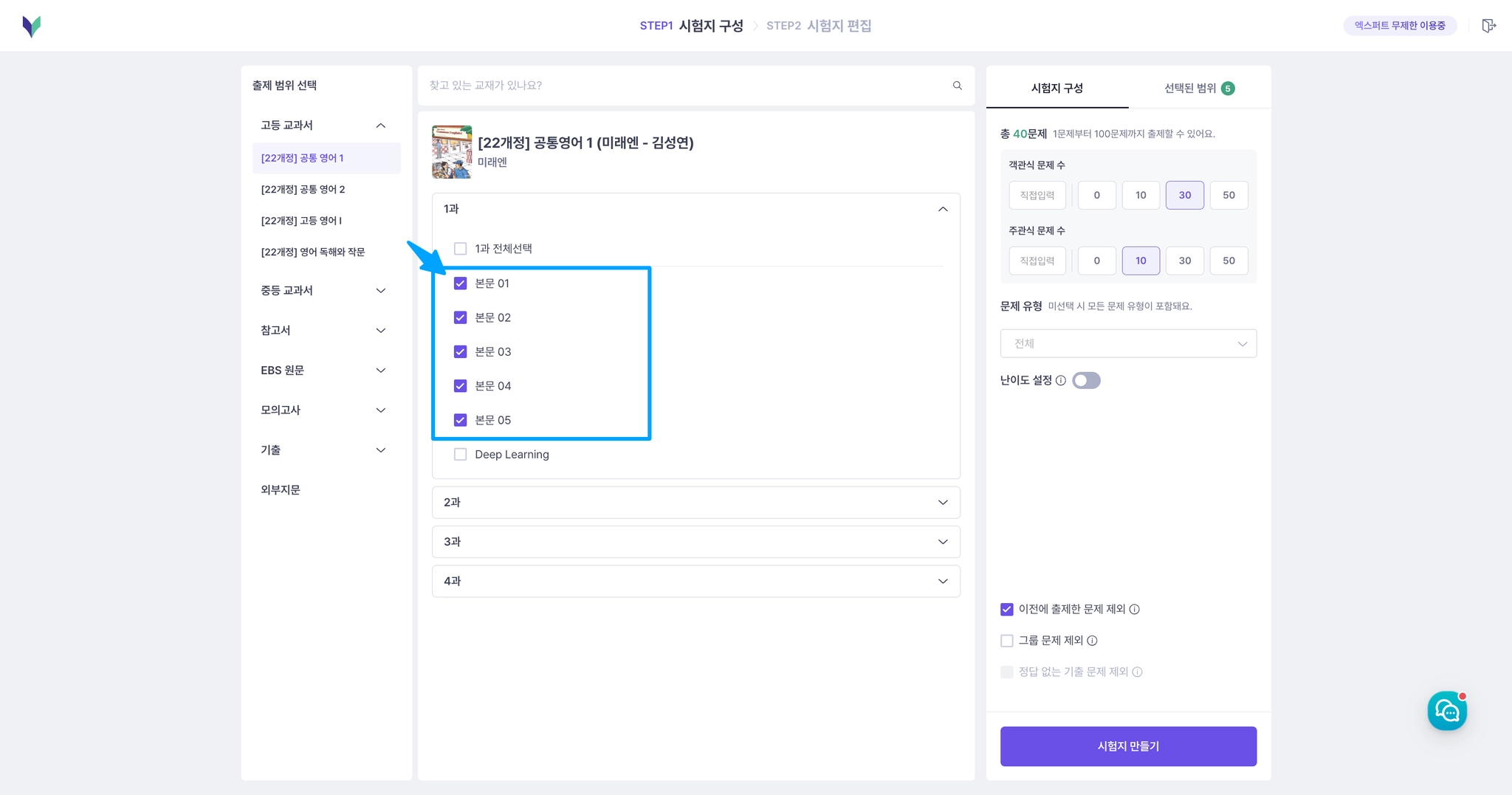The height and width of the screenshot is (795, 1512).
Task: Set 객관식 문제 수 to 50
Action: click(x=1228, y=195)
